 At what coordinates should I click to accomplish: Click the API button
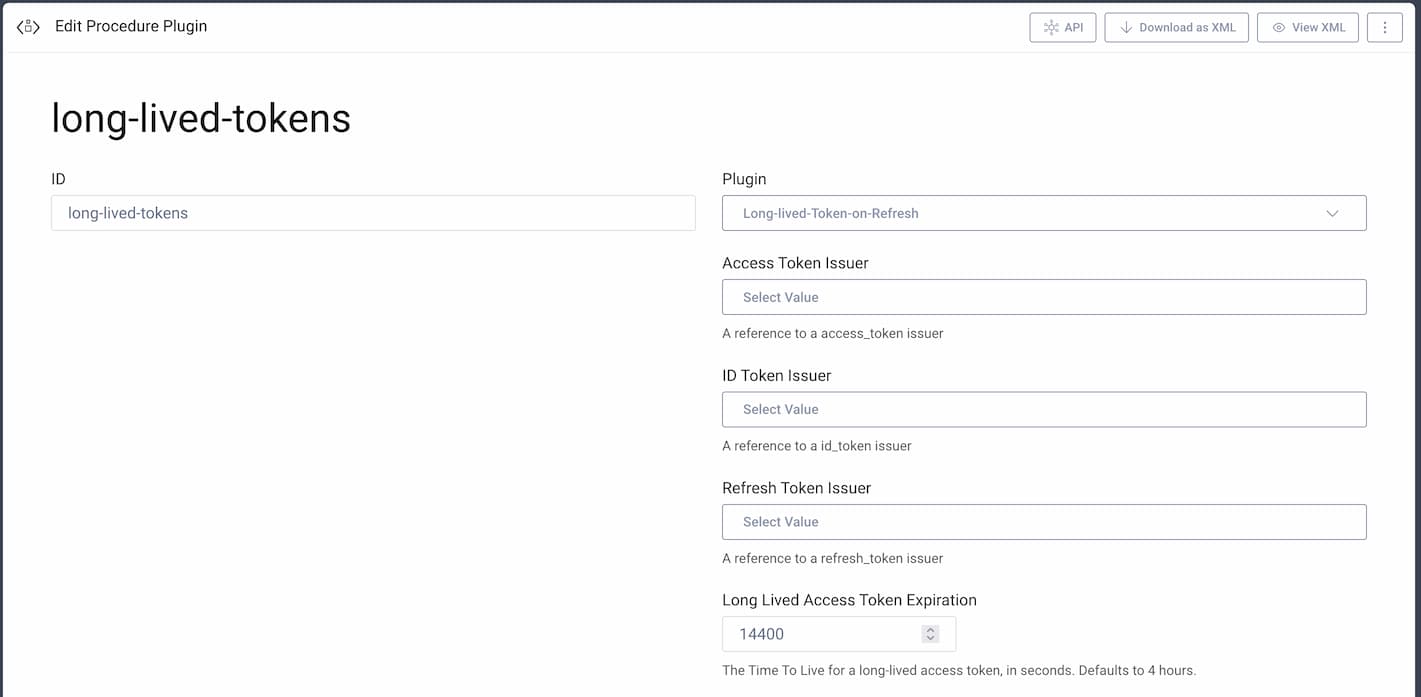[x=1062, y=27]
